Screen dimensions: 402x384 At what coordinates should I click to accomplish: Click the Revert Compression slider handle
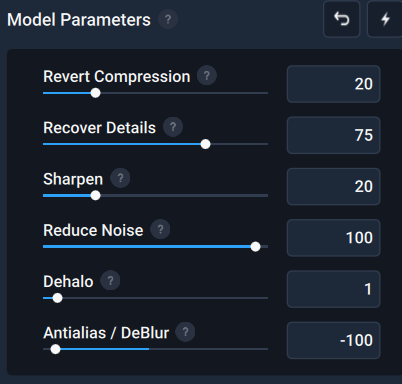coord(95,93)
